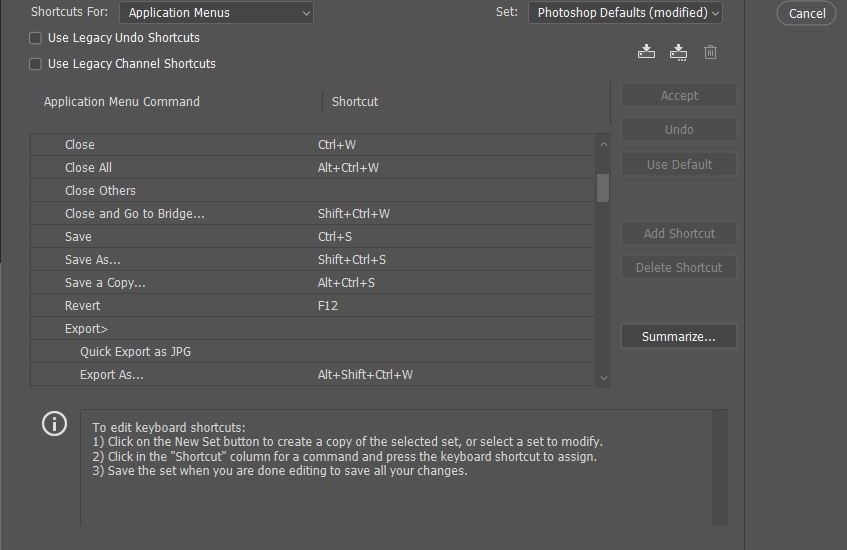Click the command list scrollbar thumb
This screenshot has width=847, height=550.
point(603,187)
